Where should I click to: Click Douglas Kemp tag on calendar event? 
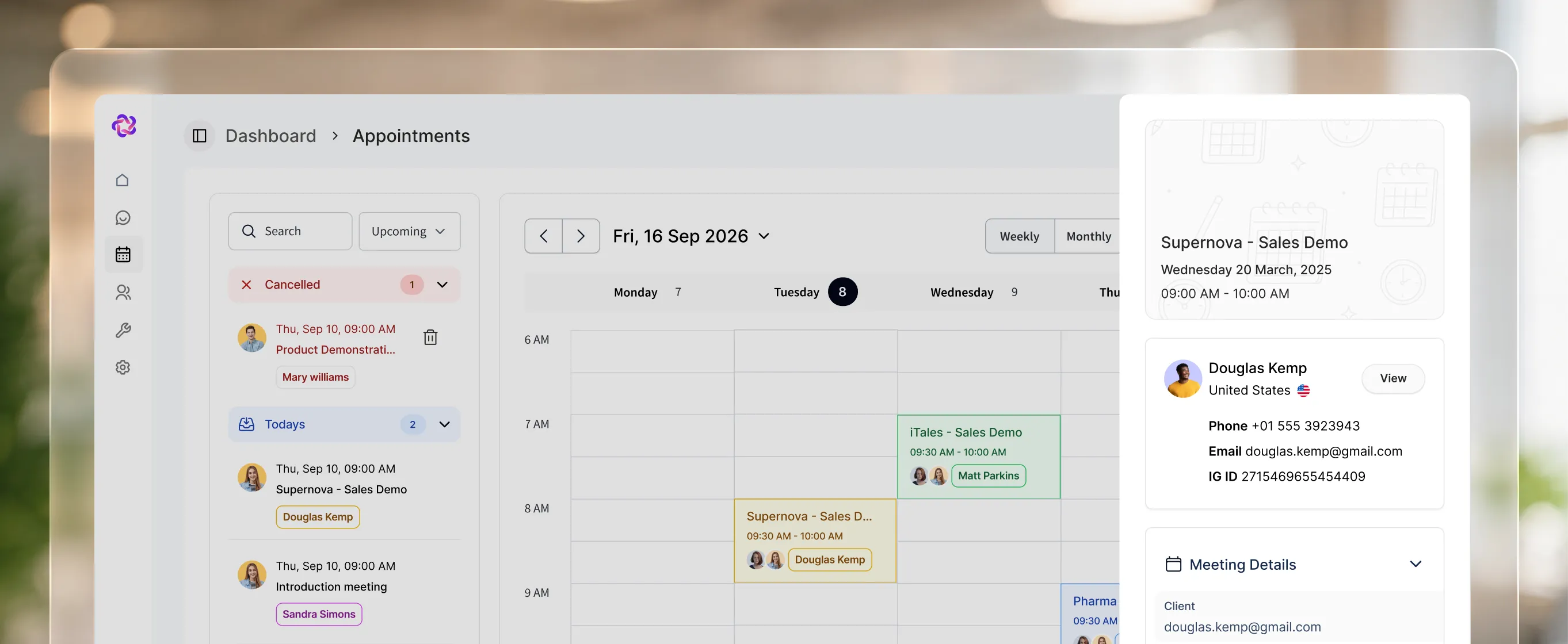coord(830,559)
